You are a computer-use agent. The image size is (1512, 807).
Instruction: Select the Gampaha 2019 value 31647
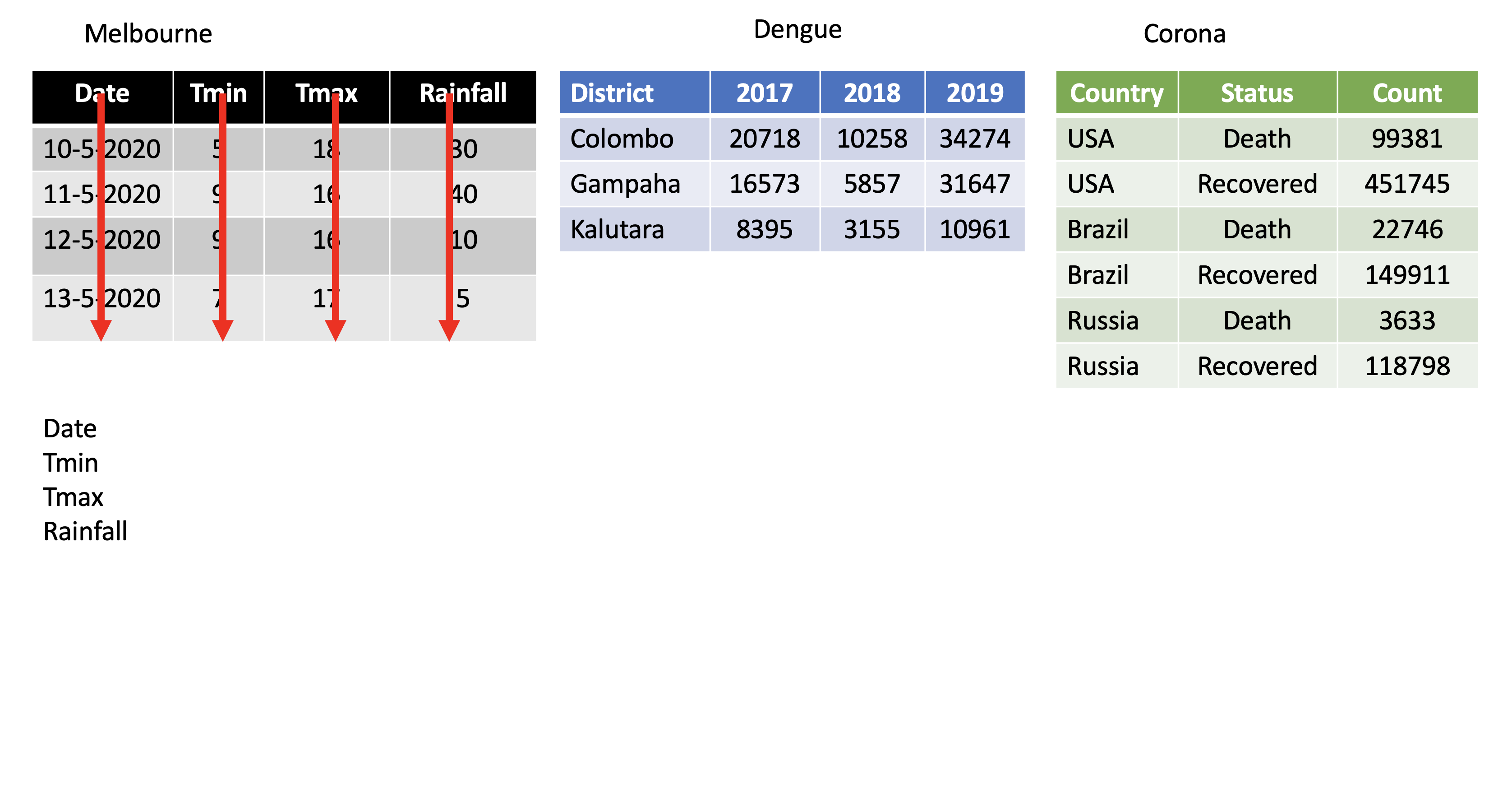(974, 185)
